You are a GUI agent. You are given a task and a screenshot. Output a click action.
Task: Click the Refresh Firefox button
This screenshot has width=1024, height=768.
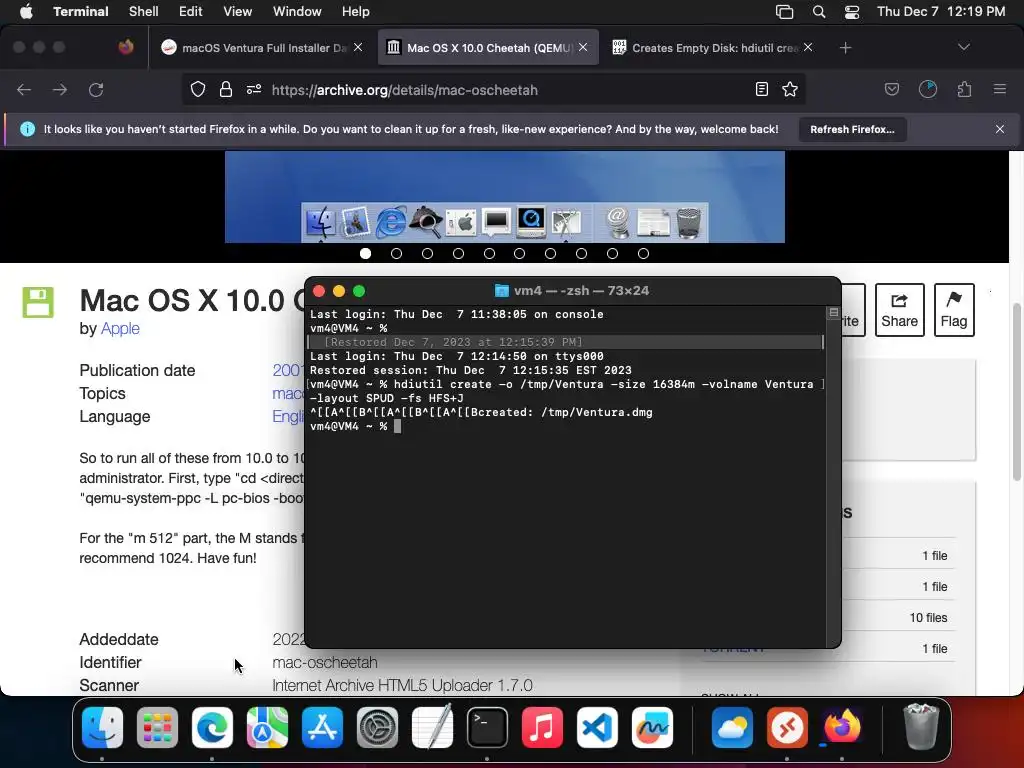pyautogui.click(x=852, y=129)
